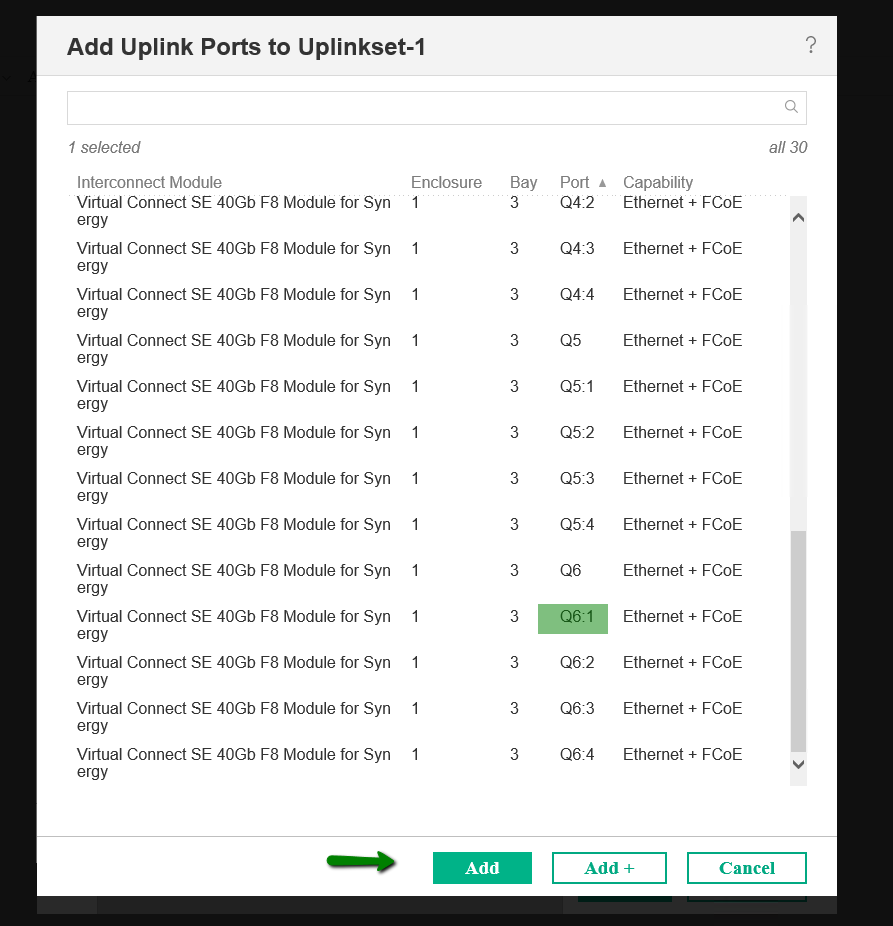893x926 pixels.
Task: Click the search magnifier icon
Action: click(x=791, y=107)
